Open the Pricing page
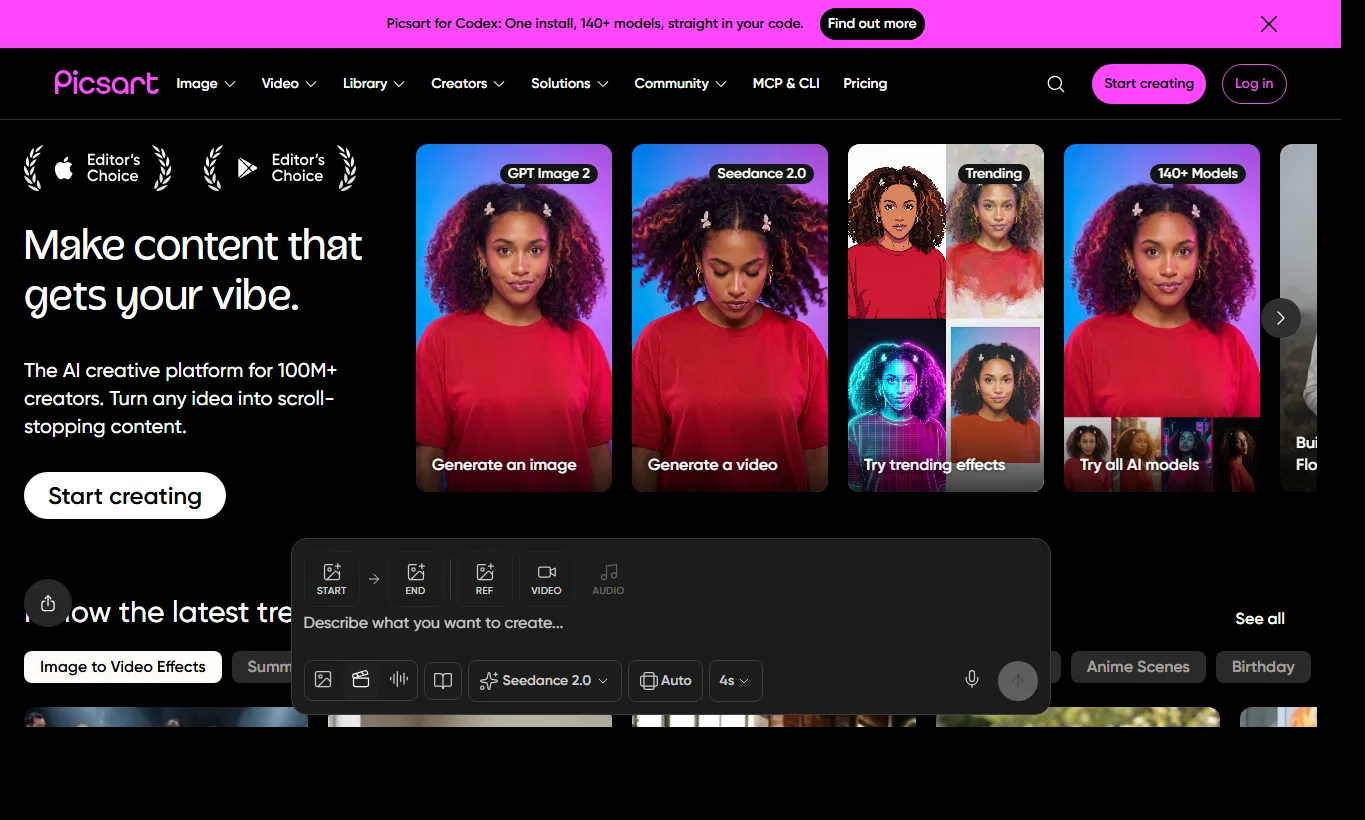Image resolution: width=1365 pixels, height=820 pixels. coord(865,84)
